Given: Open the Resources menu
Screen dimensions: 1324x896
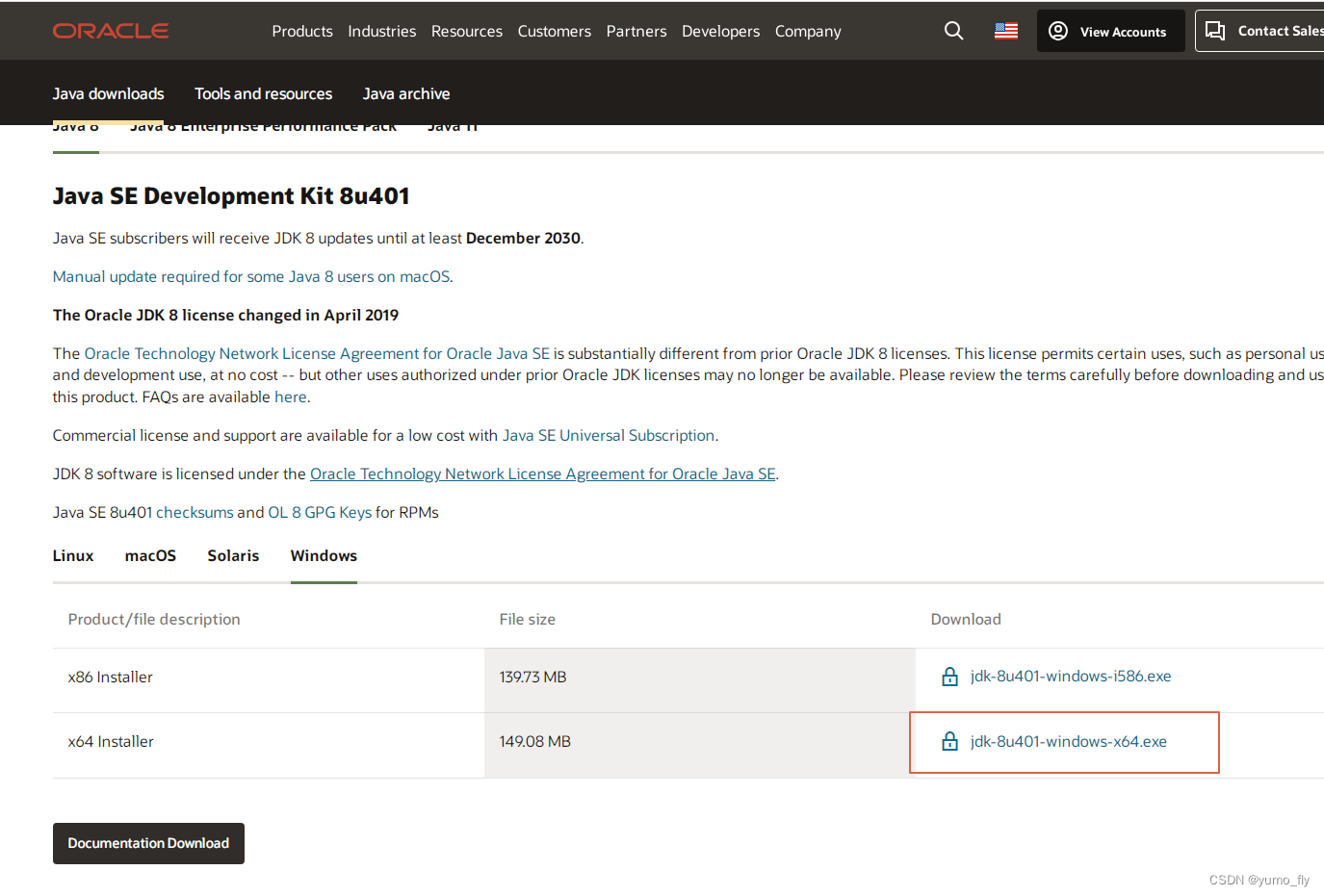Looking at the screenshot, I should point(467,31).
